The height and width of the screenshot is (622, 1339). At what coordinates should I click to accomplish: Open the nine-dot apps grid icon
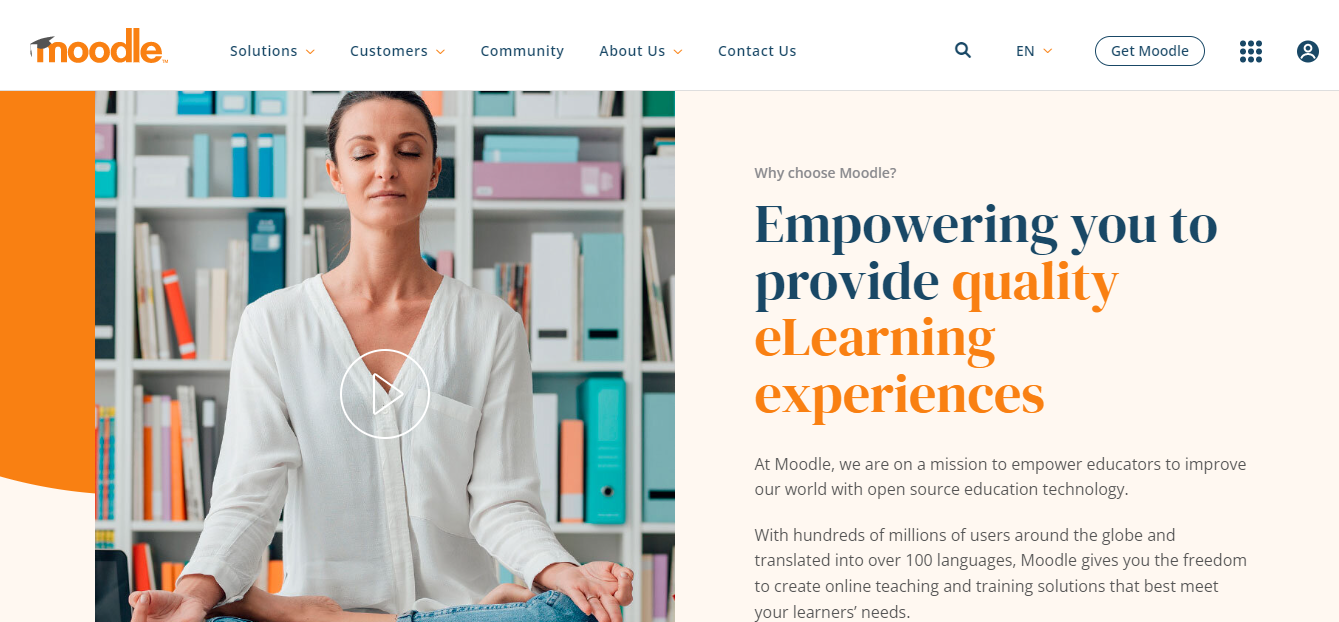click(x=1250, y=51)
